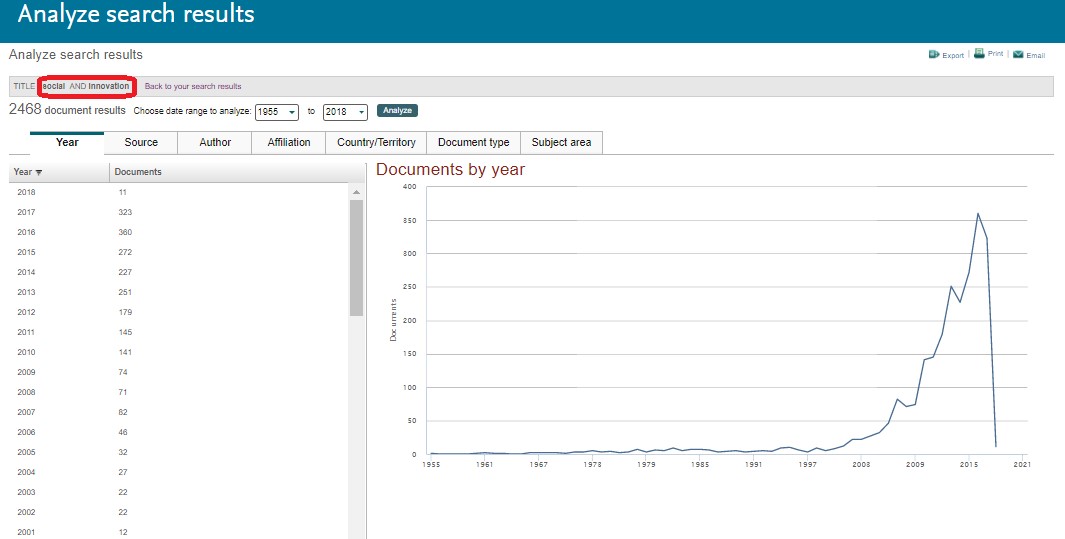Select the 2016 row in year table
Screen dimensions: 1065x539
pos(27,232)
